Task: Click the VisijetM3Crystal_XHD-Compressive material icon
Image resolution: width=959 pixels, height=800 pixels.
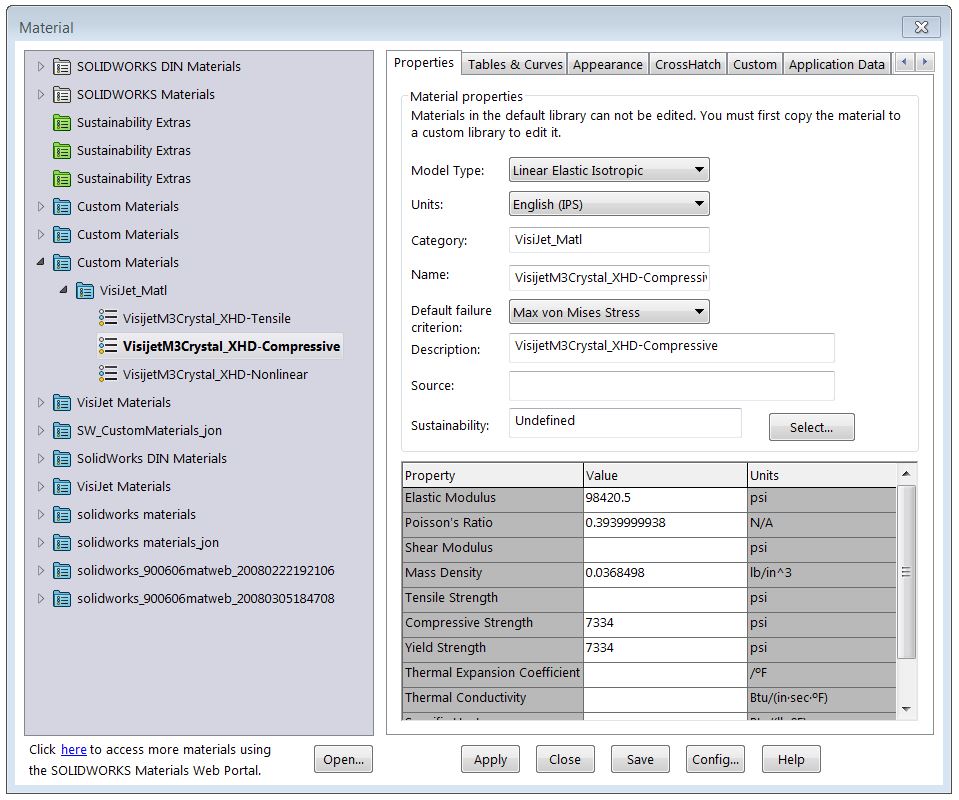Action: (x=108, y=346)
